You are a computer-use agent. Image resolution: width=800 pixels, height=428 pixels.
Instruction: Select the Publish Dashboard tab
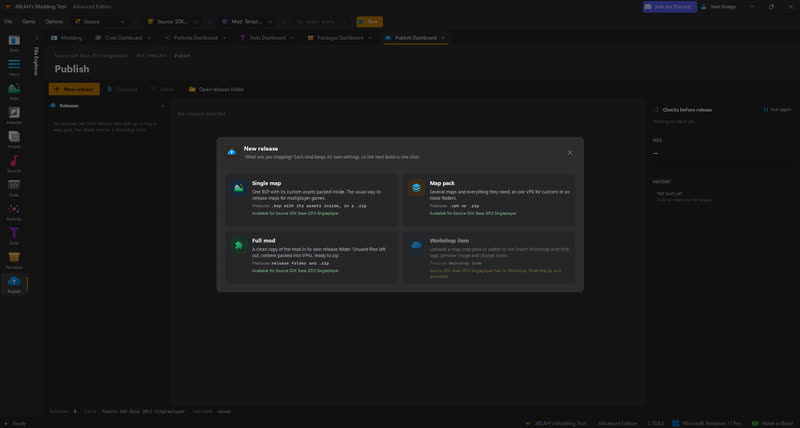click(x=415, y=38)
